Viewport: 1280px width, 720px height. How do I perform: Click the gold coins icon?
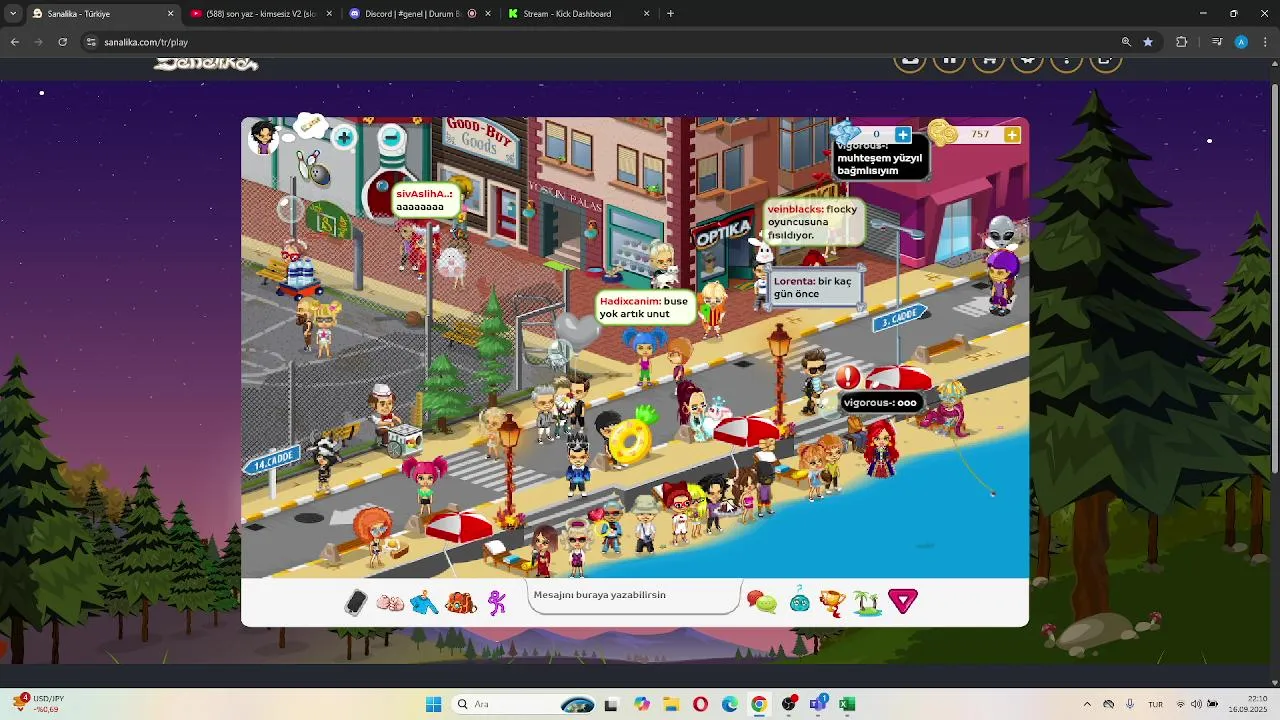(942, 133)
